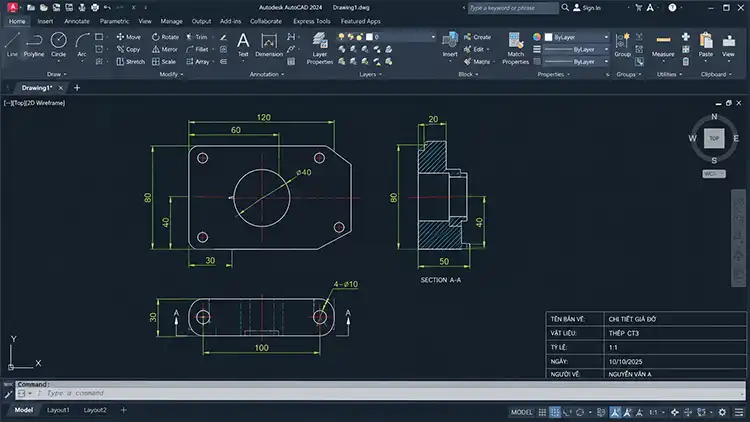This screenshot has height=422, width=750.
Task: Switch to the Layout2 tab
Action: coord(95,410)
